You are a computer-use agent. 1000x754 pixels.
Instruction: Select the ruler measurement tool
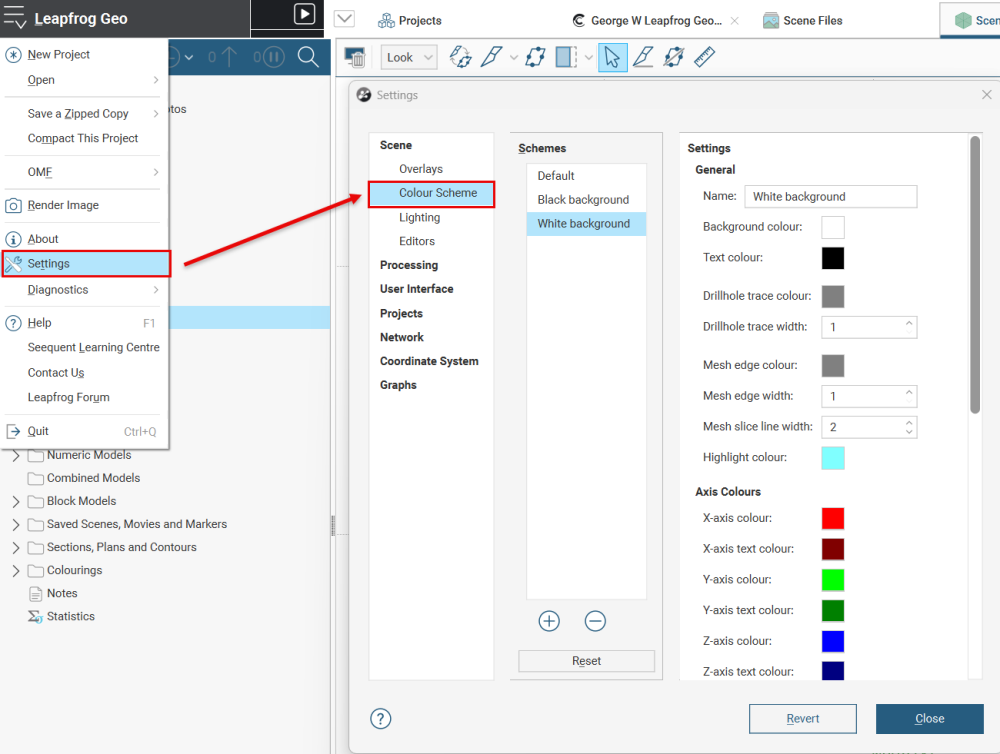point(705,57)
